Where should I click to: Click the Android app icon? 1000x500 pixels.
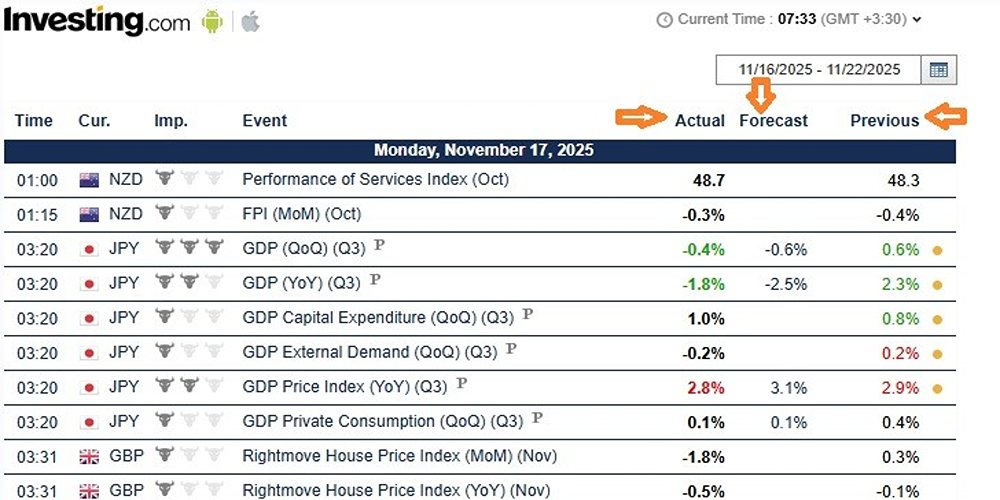(211, 21)
